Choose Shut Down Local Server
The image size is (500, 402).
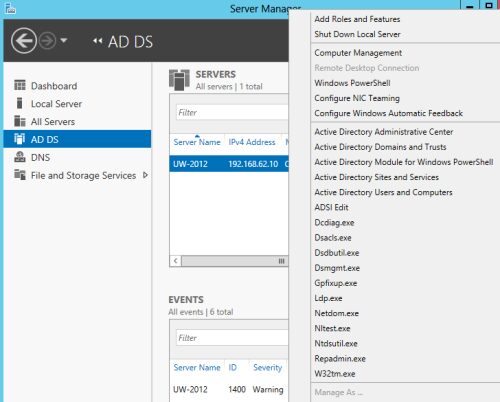tap(357, 34)
